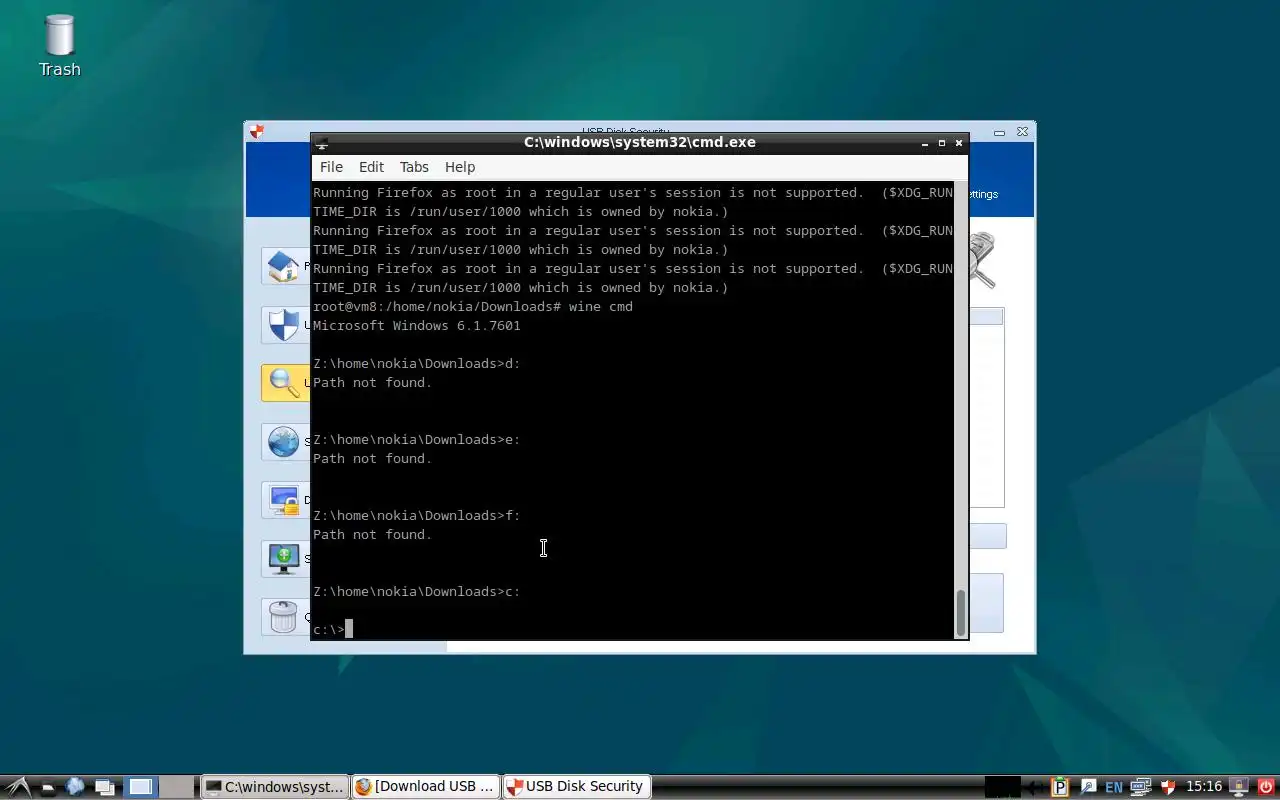
Task: Click the globe icon in USB Disk Security sidebar
Action: [284, 441]
